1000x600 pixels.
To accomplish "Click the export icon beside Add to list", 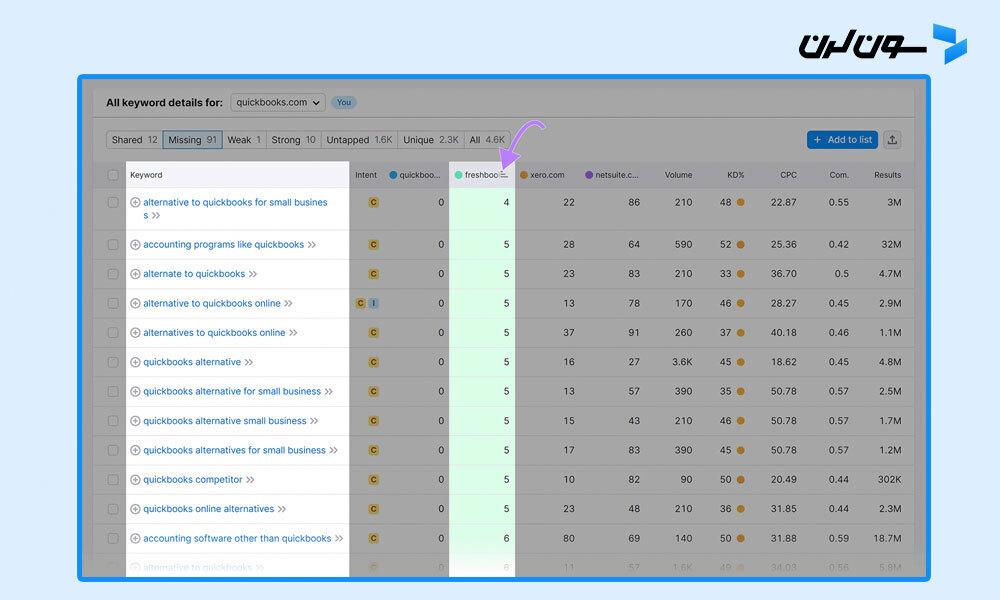I will click(x=892, y=140).
